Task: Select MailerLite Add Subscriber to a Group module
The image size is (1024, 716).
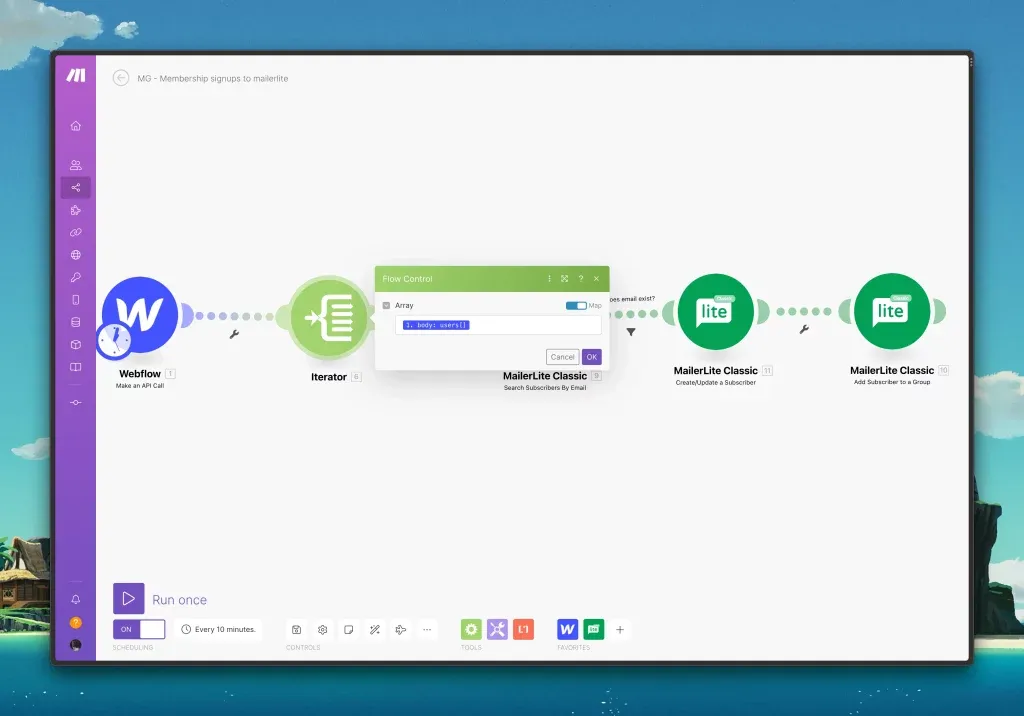Action: [891, 311]
